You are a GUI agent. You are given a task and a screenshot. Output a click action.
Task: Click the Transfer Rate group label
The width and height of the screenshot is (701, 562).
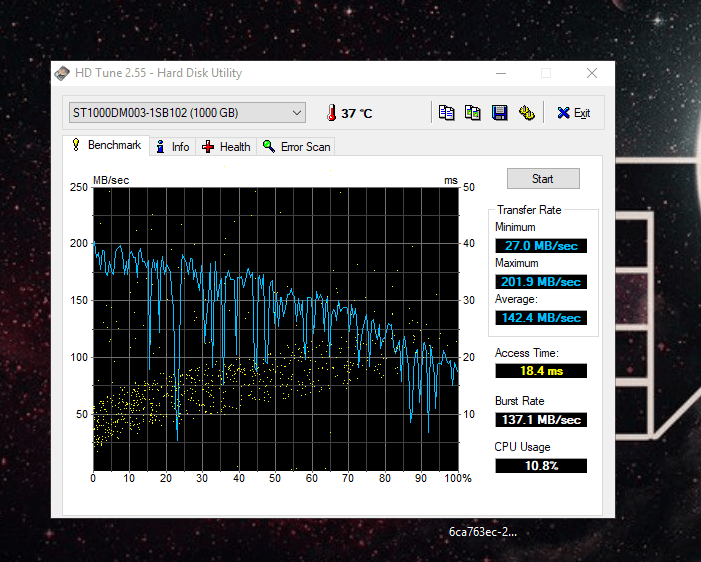click(x=529, y=210)
